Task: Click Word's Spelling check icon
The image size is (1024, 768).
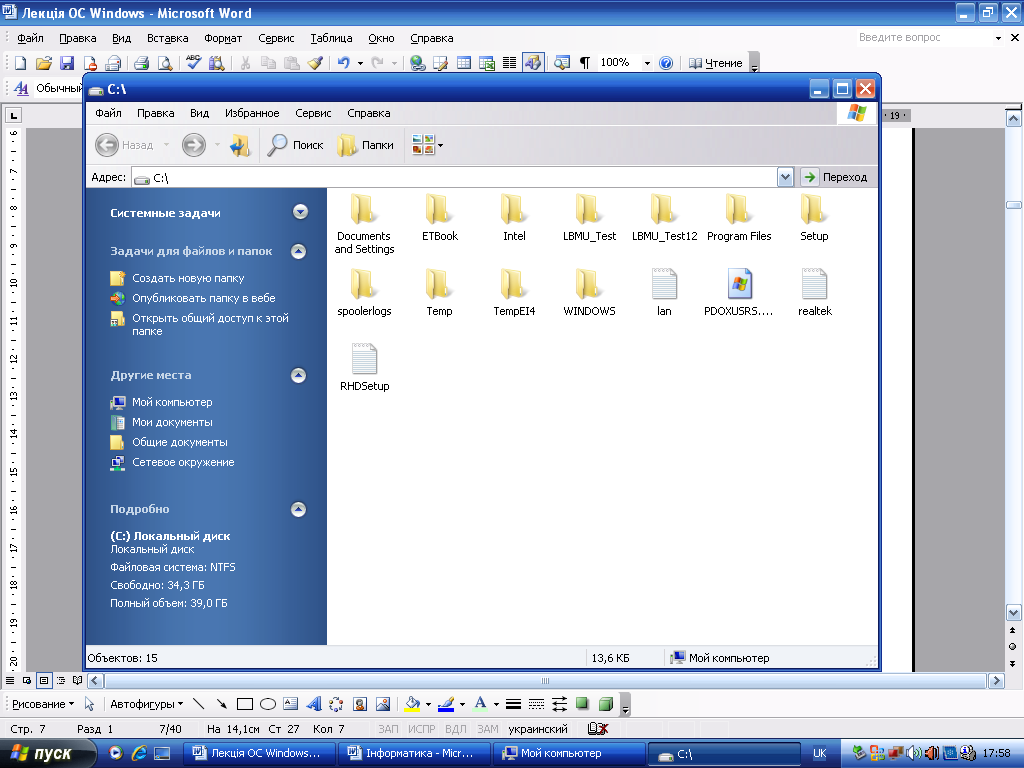Action: (193, 63)
